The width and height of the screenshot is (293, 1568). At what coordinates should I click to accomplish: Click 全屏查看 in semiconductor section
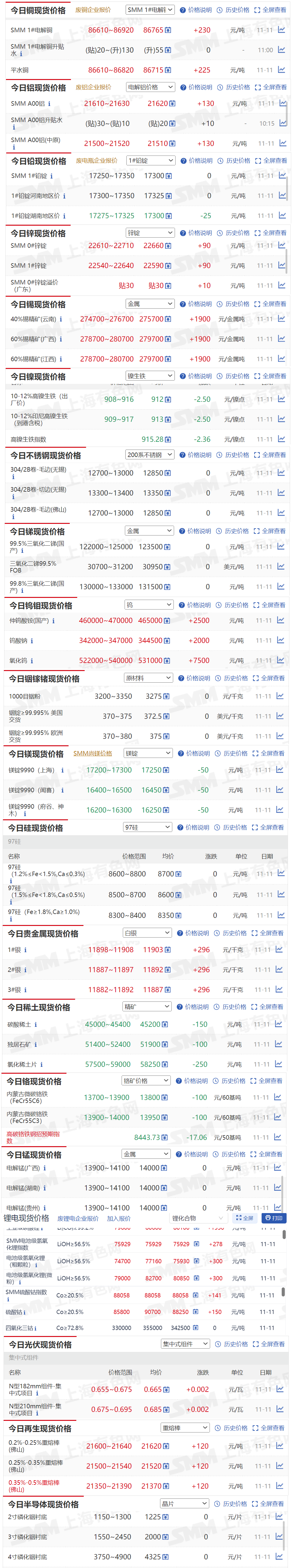[x=268, y=1503]
